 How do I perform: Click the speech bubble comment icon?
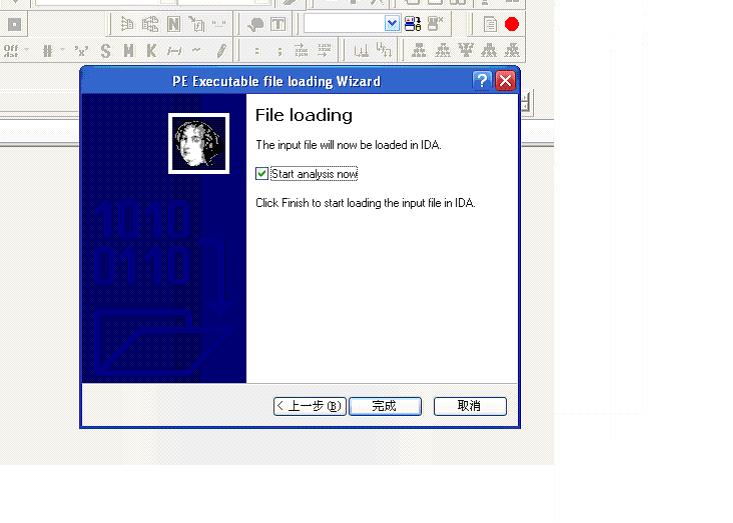coord(255,24)
